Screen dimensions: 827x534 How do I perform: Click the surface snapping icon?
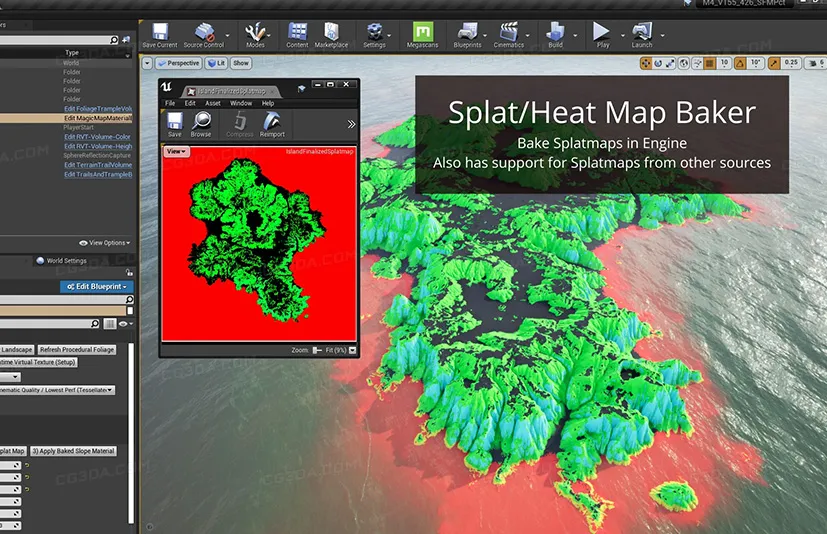[x=697, y=63]
